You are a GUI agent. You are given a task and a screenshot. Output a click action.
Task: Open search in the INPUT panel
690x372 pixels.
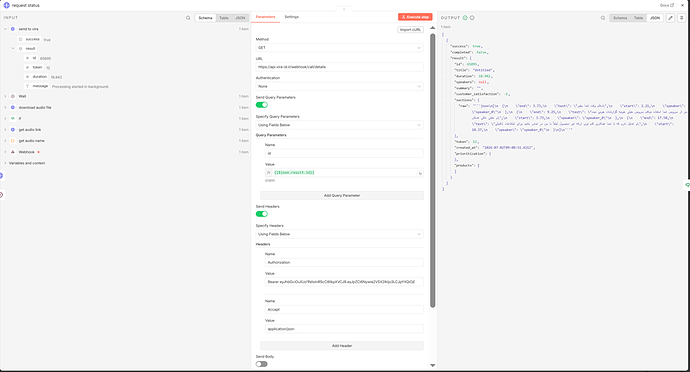188,18
